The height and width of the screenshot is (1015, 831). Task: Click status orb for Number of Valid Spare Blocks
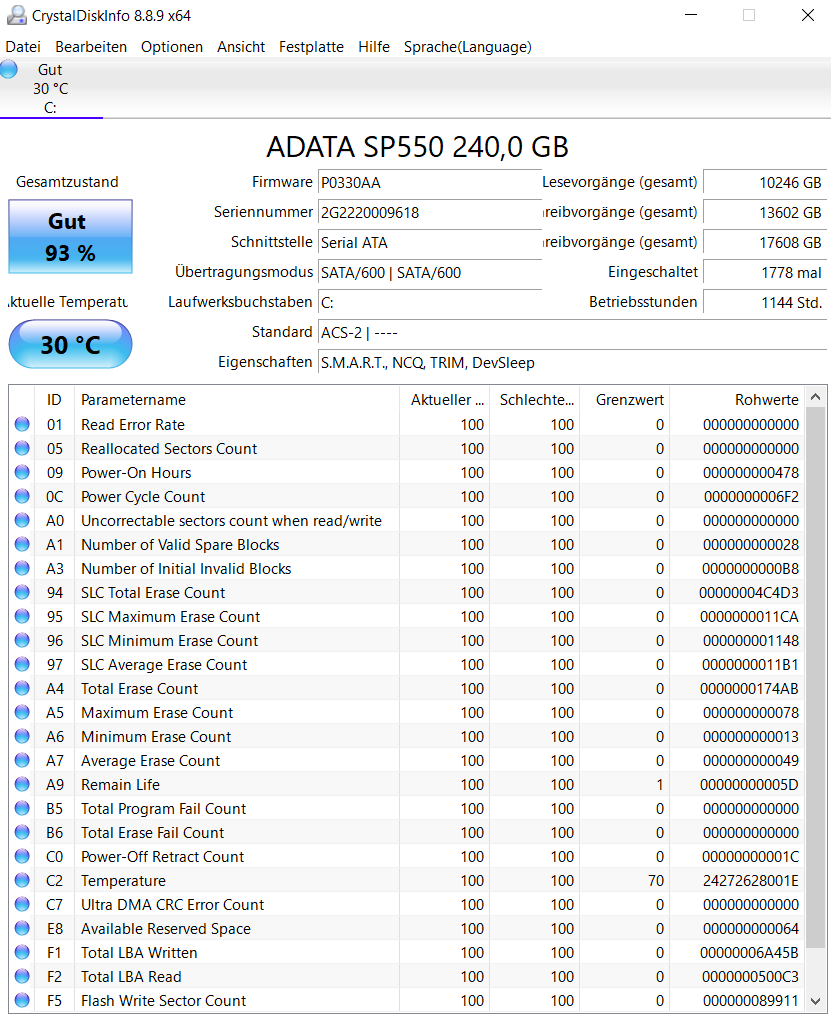[x=22, y=544]
